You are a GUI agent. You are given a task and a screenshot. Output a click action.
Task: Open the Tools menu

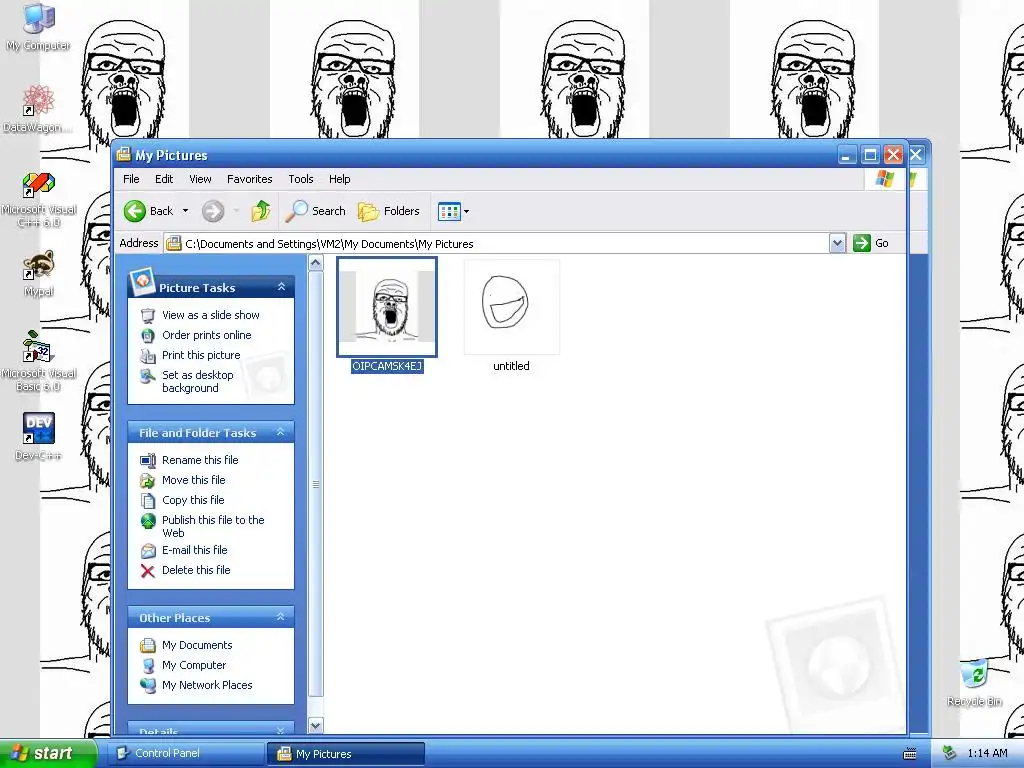[300, 179]
